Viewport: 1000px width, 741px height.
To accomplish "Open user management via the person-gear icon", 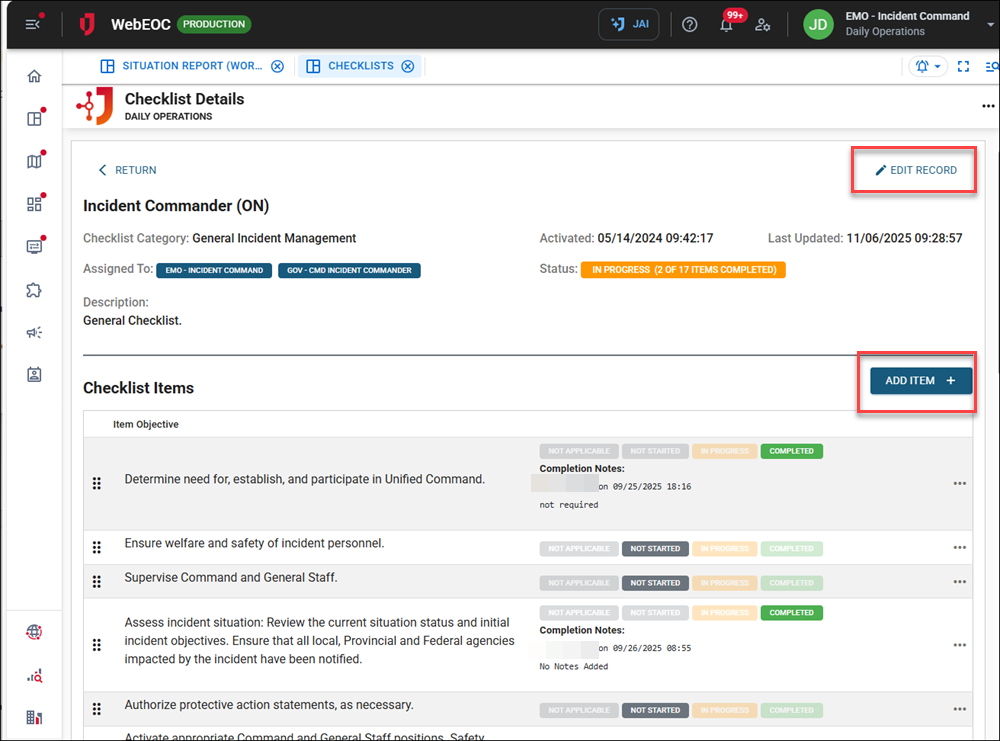I will coord(762,23).
